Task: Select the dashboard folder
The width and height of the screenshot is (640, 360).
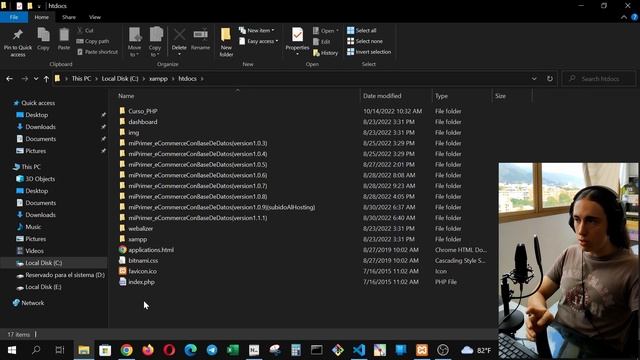Action: click(x=143, y=122)
